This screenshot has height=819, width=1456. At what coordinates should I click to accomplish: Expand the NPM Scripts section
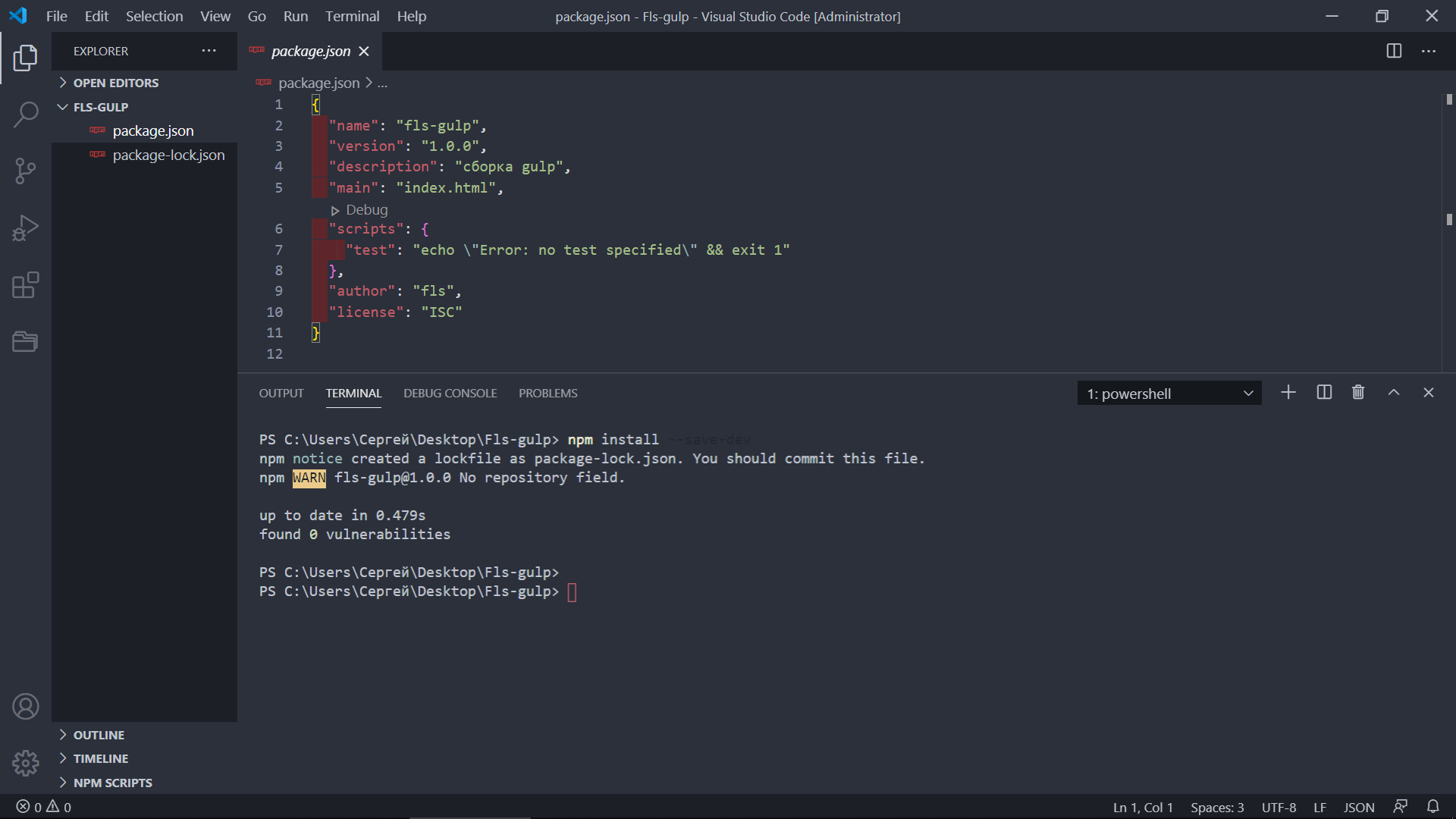coord(112,783)
